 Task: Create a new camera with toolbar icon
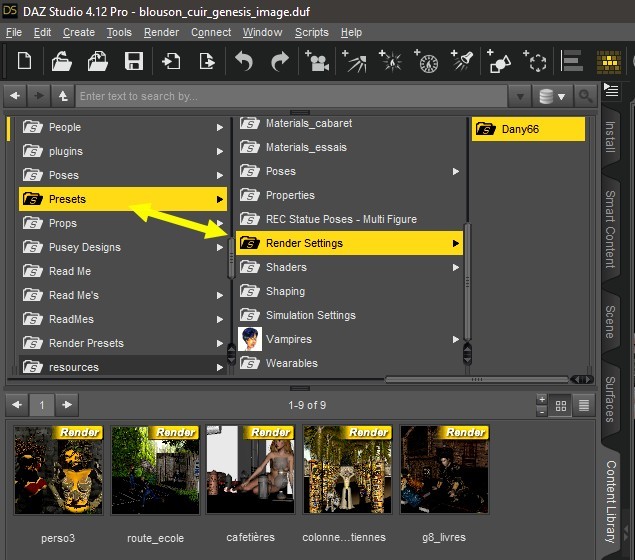pos(317,62)
